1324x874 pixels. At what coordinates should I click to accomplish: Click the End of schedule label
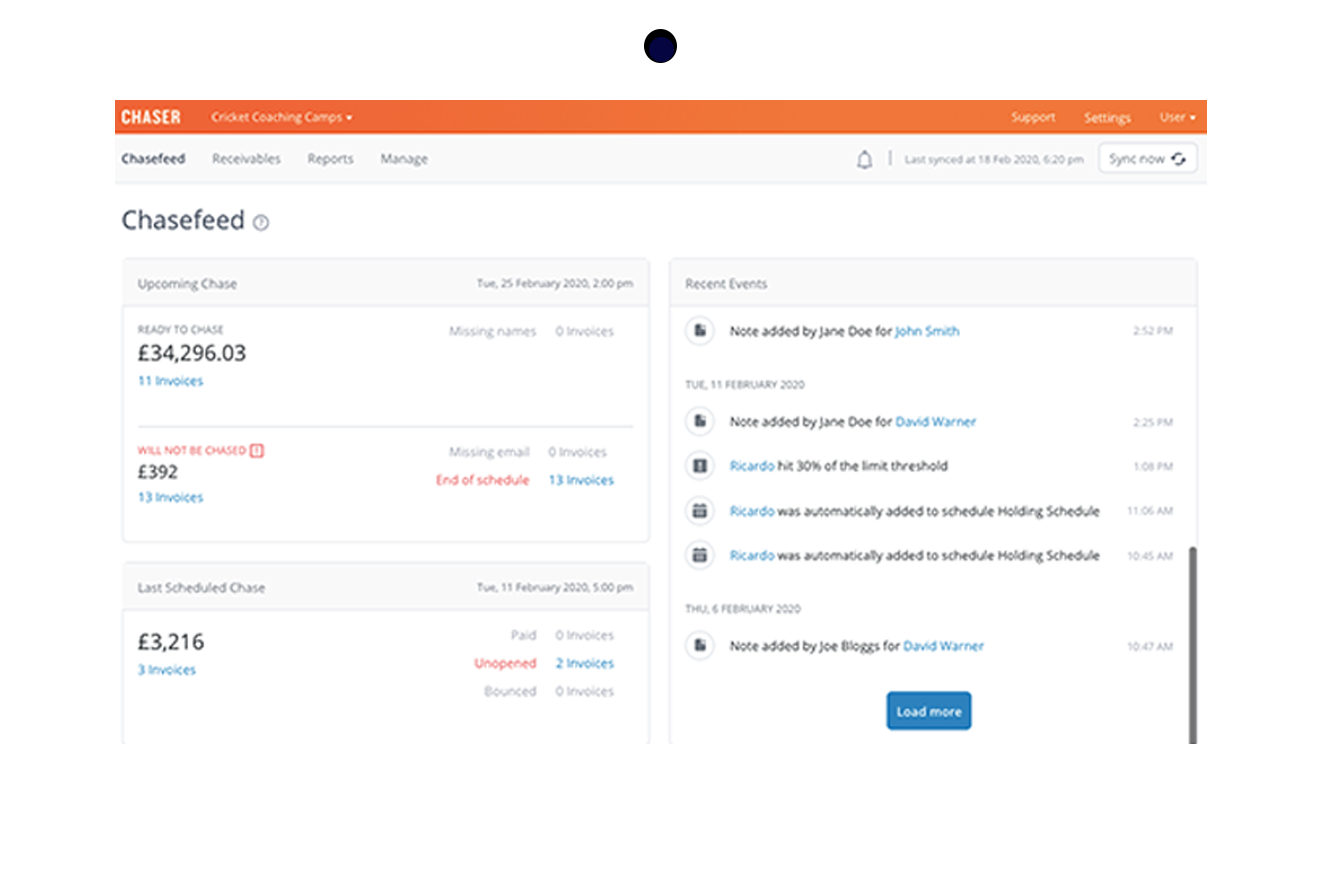click(482, 480)
